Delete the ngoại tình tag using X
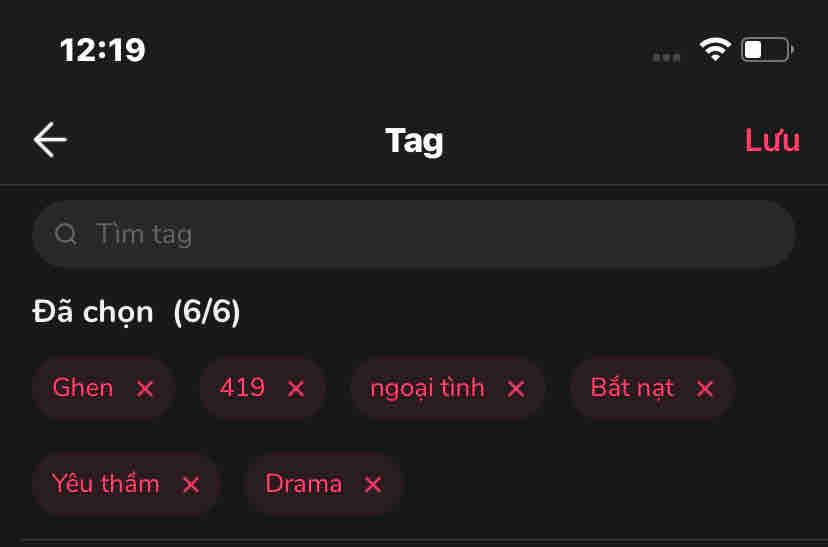The width and height of the screenshot is (828, 547). pos(516,389)
